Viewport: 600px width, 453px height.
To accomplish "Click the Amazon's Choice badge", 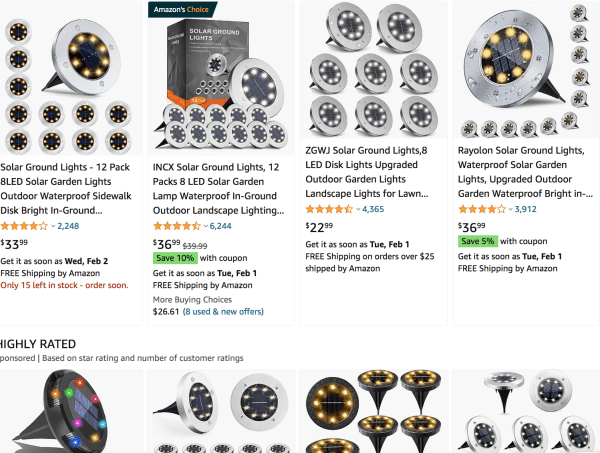I will (182, 10).
